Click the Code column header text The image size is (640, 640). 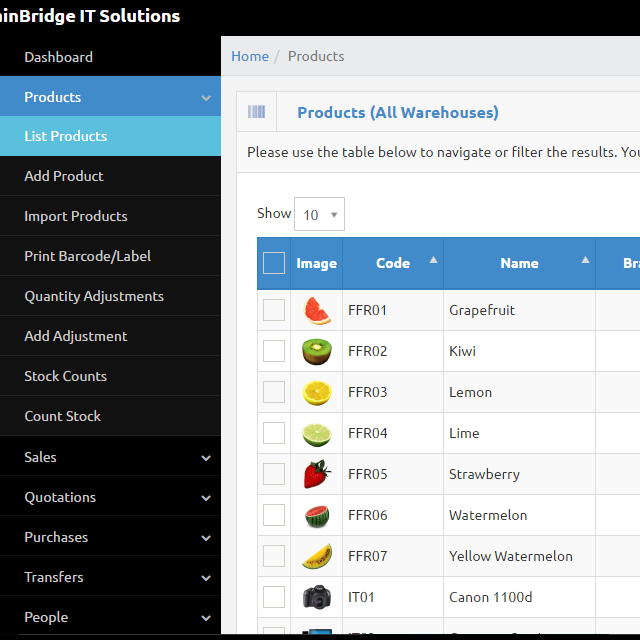pos(393,263)
